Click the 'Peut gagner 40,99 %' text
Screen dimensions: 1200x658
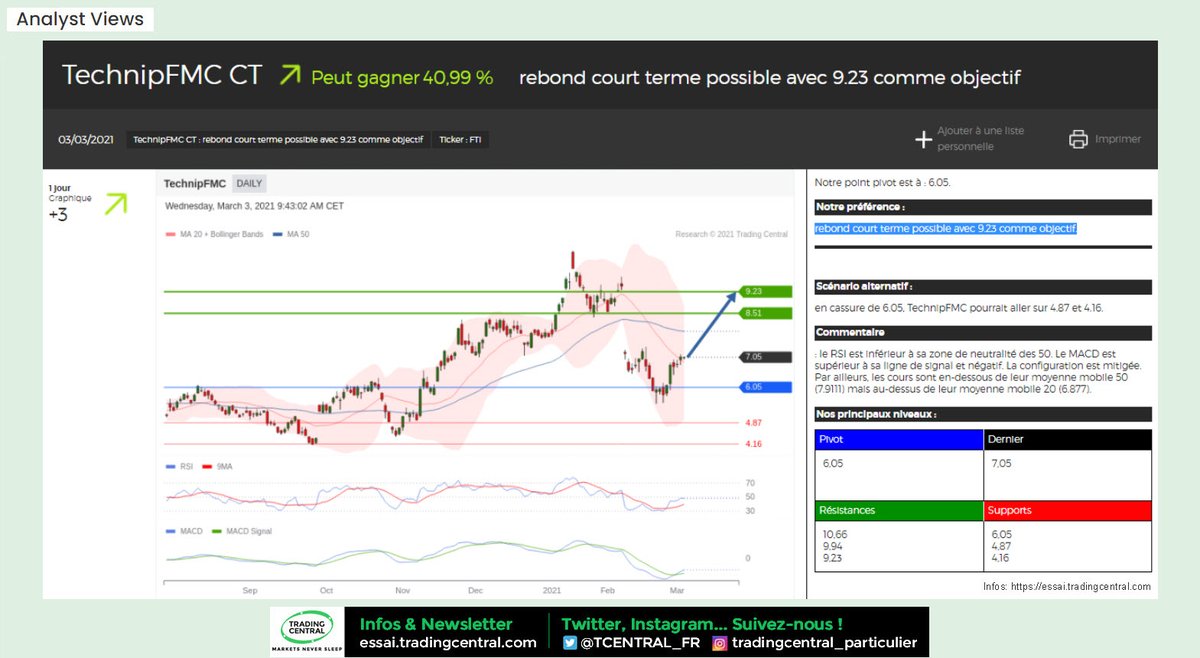click(x=402, y=77)
